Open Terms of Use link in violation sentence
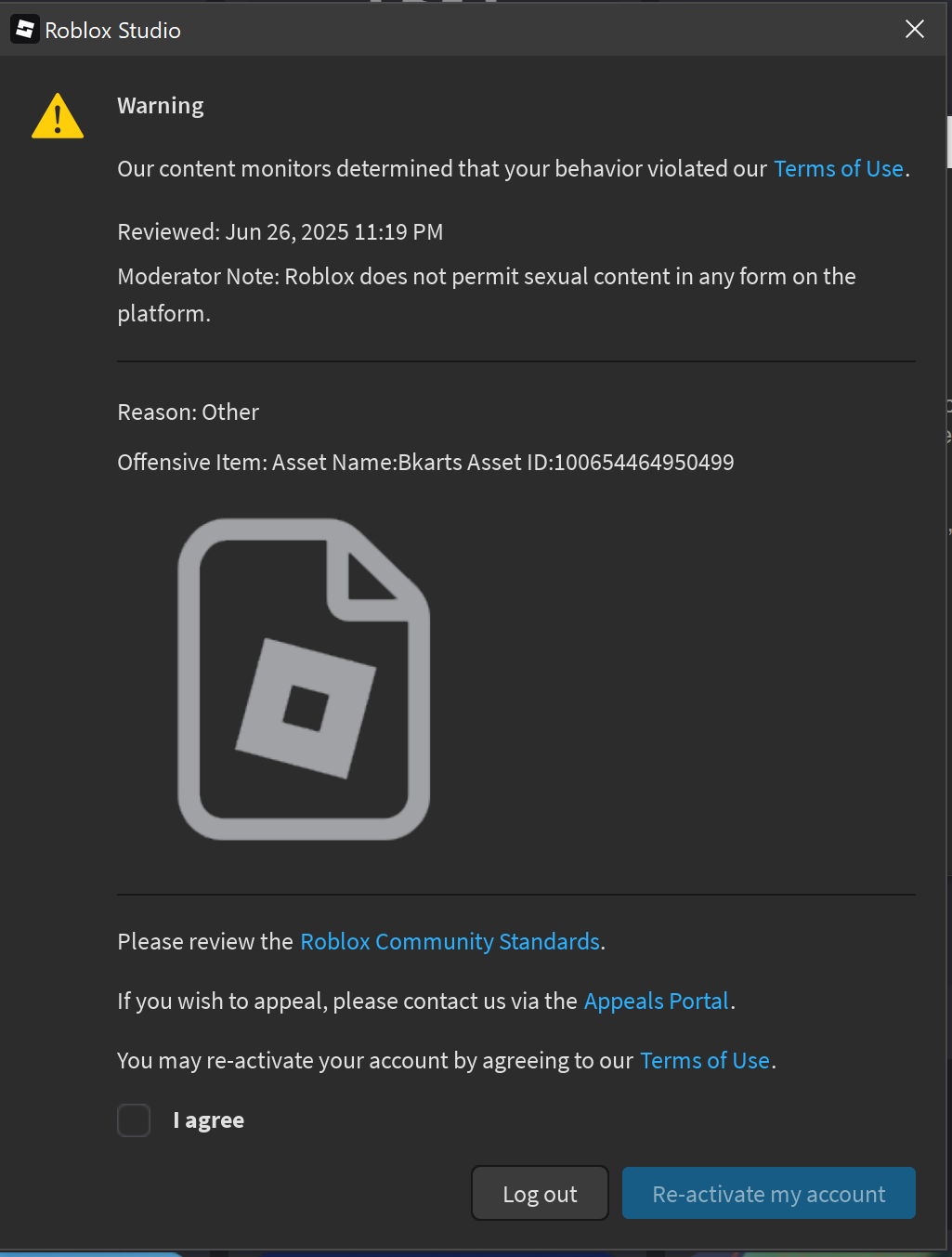Screen dimensions: 952x1257 pos(839,169)
